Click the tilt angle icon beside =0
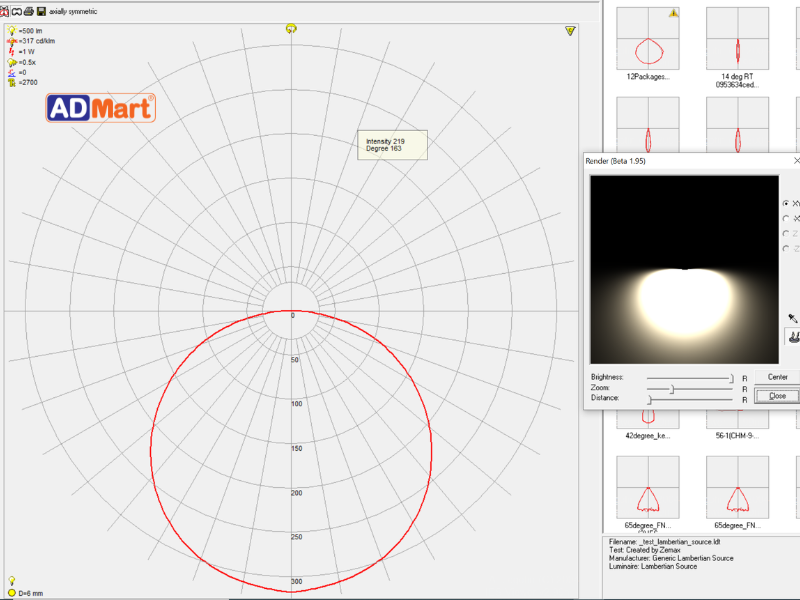The width and height of the screenshot is (800, 600). point(11,72)
